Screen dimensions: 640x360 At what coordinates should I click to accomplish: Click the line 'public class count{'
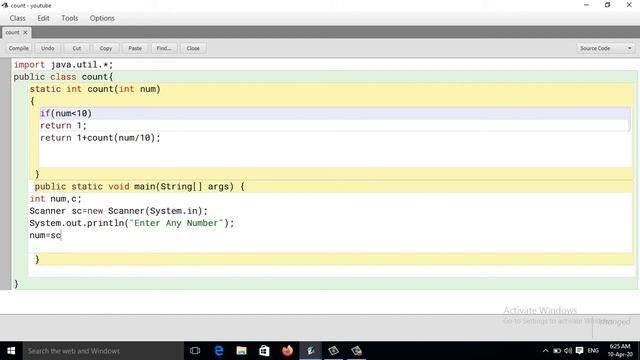(x=63, y=77)
